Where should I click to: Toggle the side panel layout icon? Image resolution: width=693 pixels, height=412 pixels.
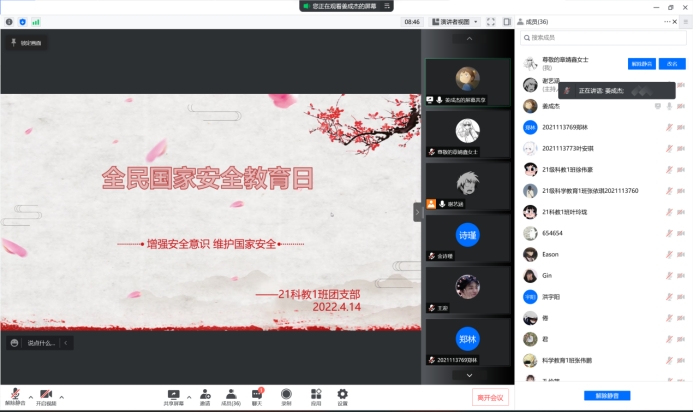(x=507, y=21)
